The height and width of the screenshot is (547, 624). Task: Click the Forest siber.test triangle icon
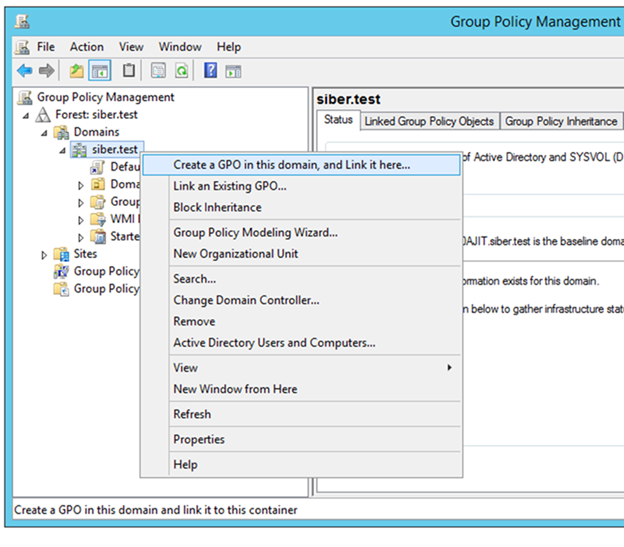(x=43, y=115)
